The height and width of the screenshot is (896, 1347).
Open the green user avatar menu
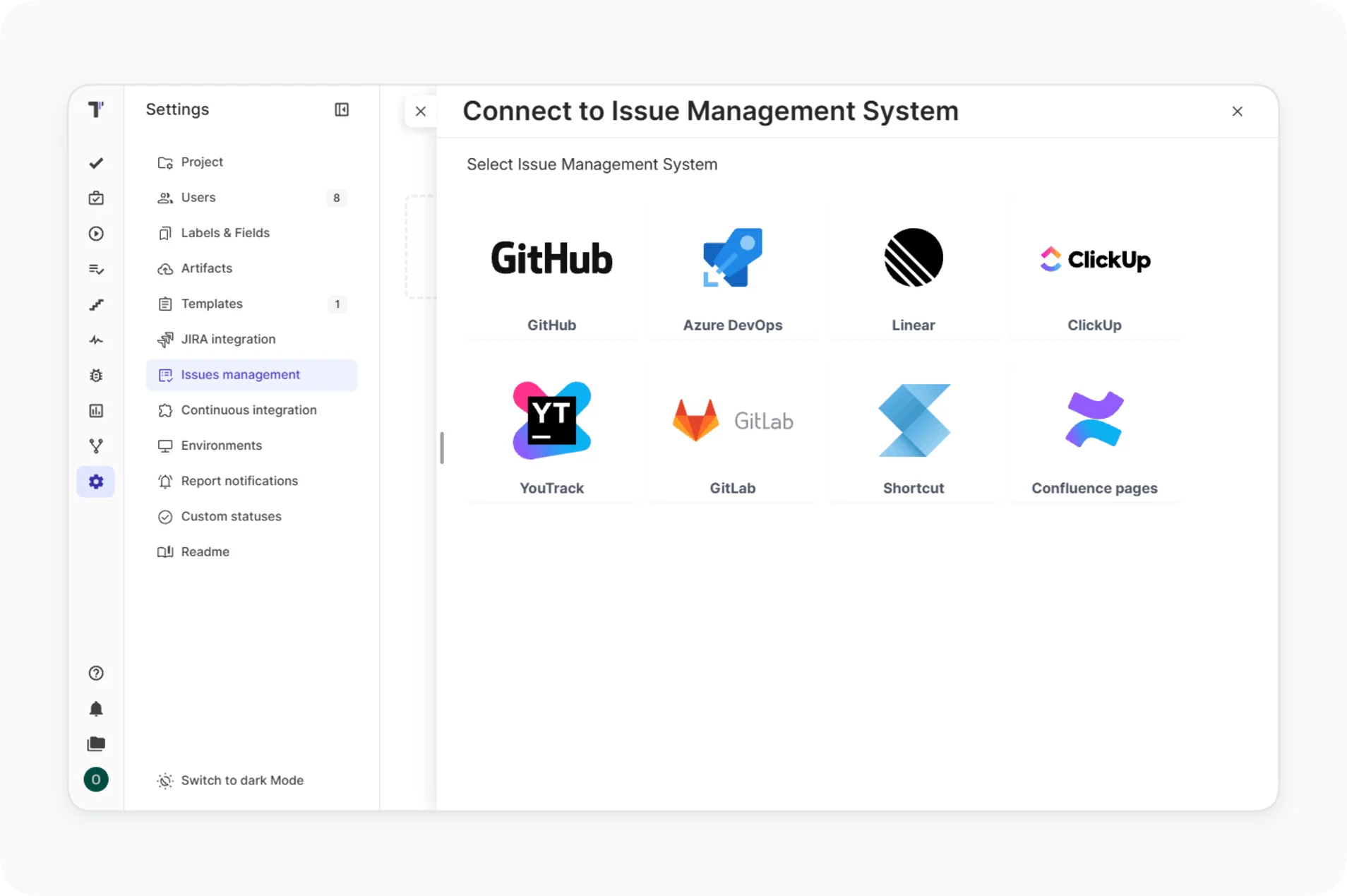click(x=96, y=779)
